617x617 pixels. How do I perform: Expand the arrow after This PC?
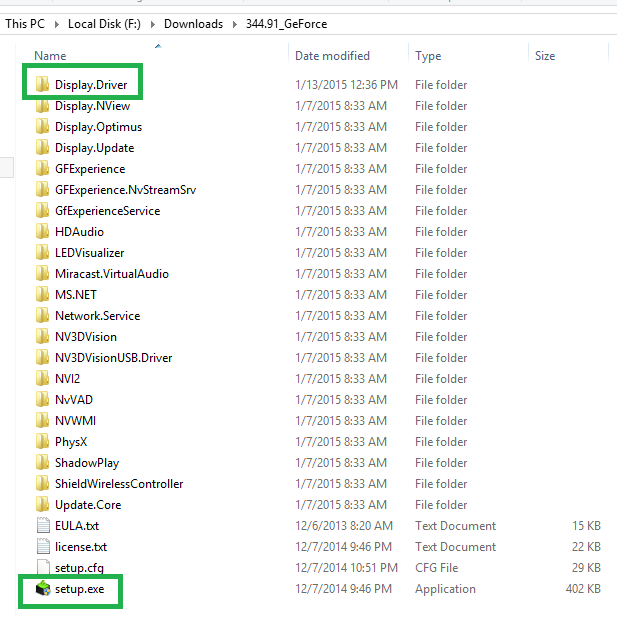(57, 24)
